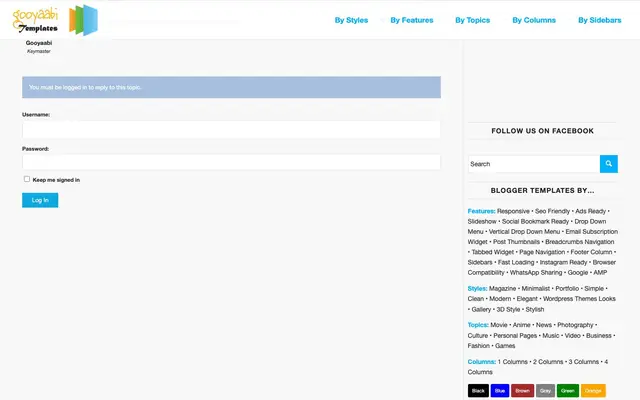Open the Minimalist style link

tap(536, 288)
